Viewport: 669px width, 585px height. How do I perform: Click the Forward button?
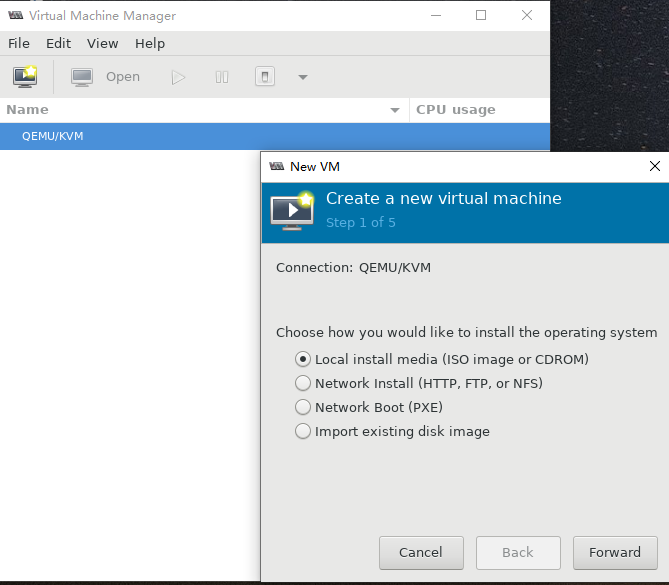(615, 553)
